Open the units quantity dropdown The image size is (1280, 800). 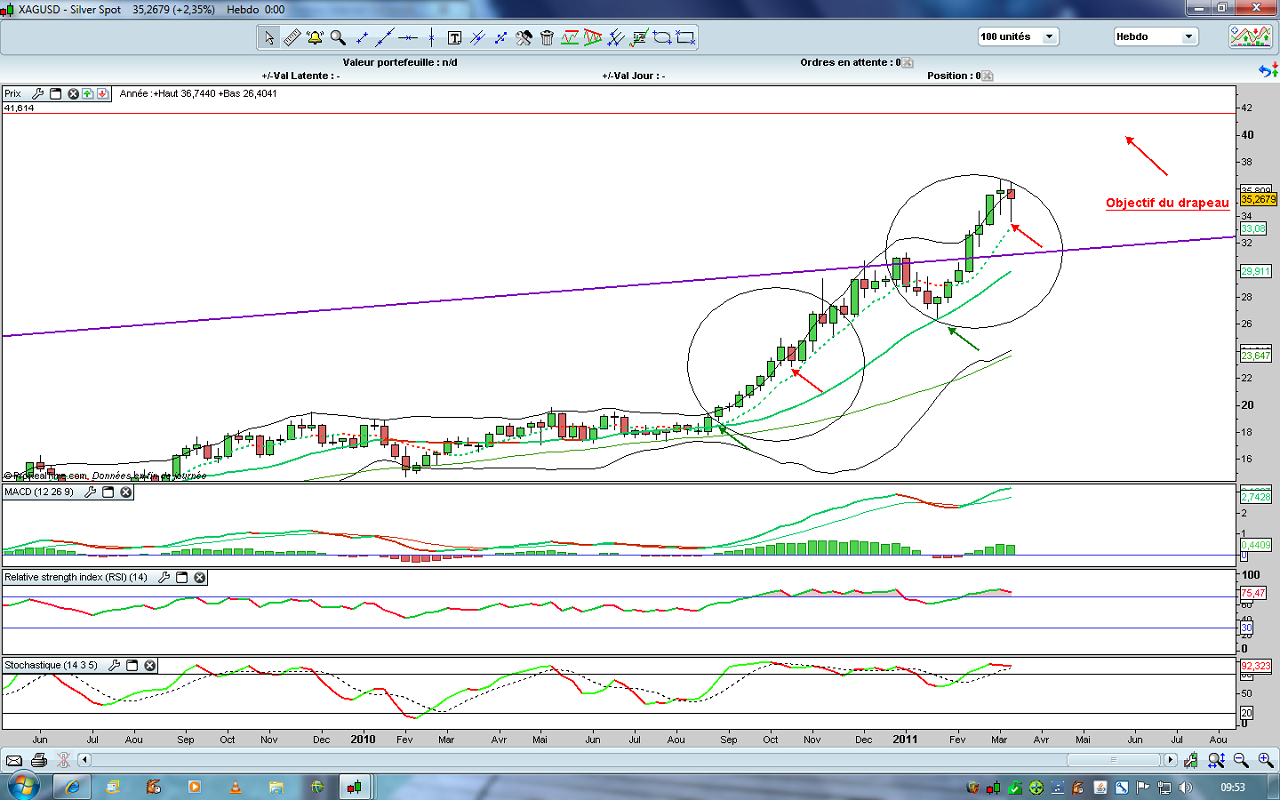pyautogui.click(x=1018, y=37)
